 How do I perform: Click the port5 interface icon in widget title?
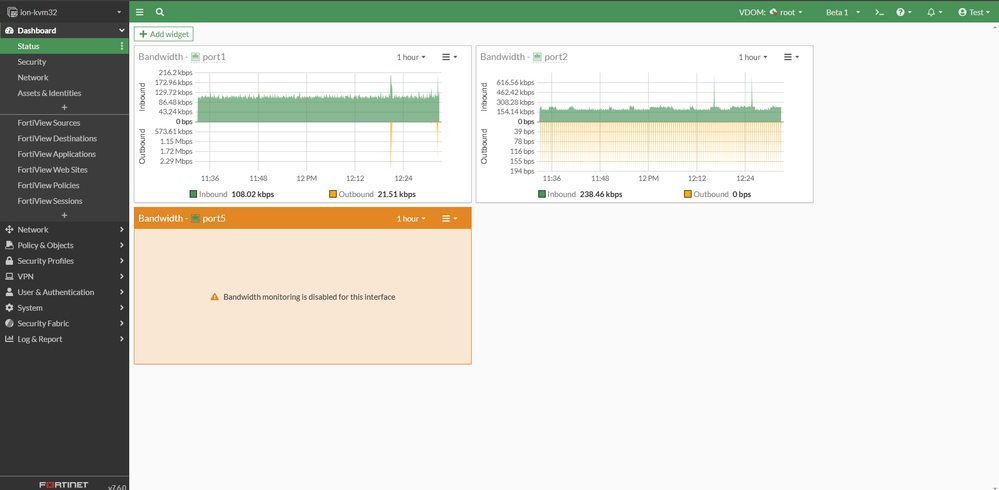click(x=196, y=219)
